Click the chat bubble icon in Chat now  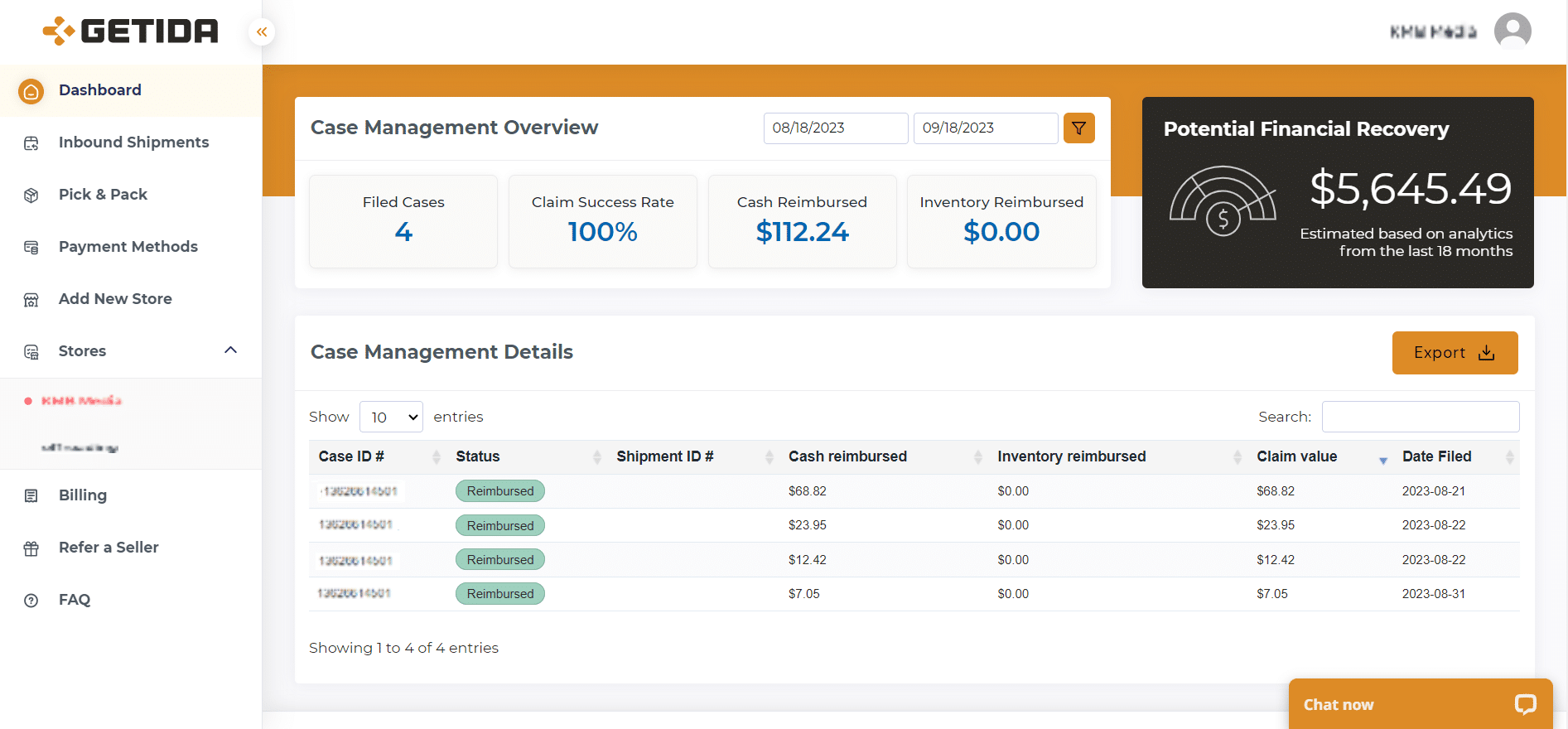point(1525,704)
